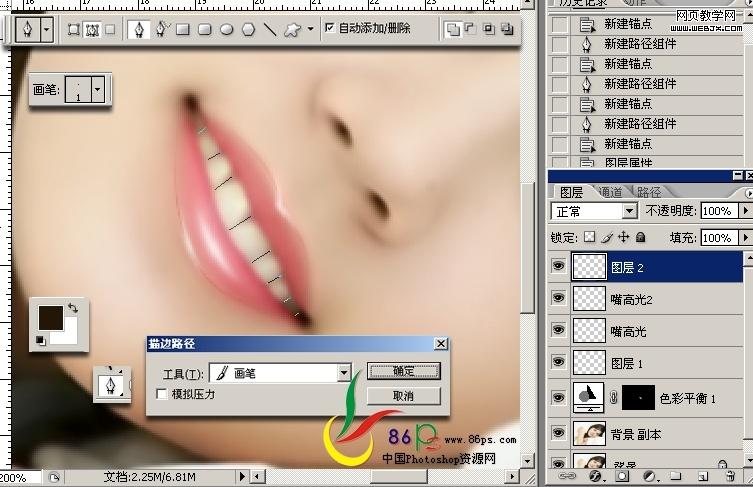Enable Simulate Pressure (模拟压力) checkbox
This screenshot has width=753, height=487.
coord(162,394)
